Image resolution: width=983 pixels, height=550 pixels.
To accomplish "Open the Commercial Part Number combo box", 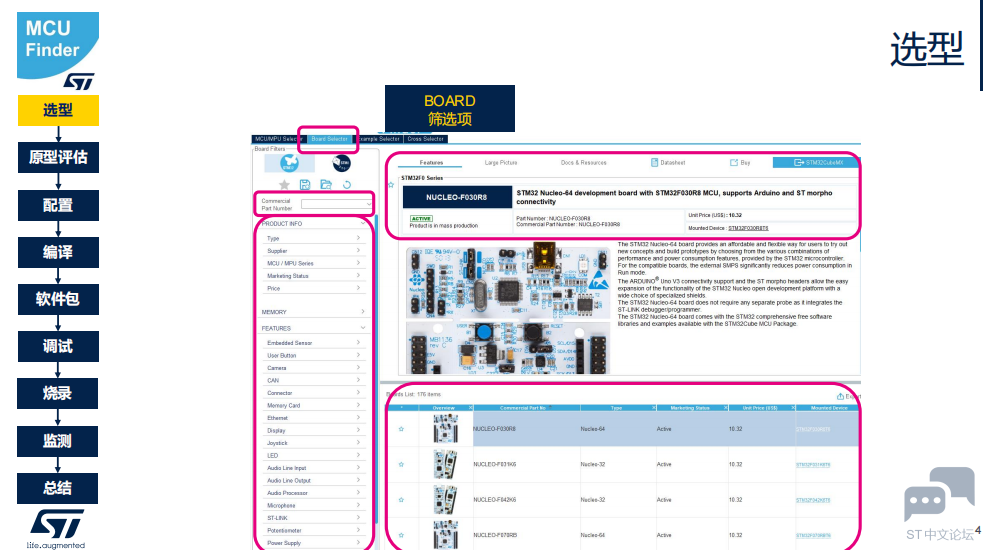I will coord(337,204).
